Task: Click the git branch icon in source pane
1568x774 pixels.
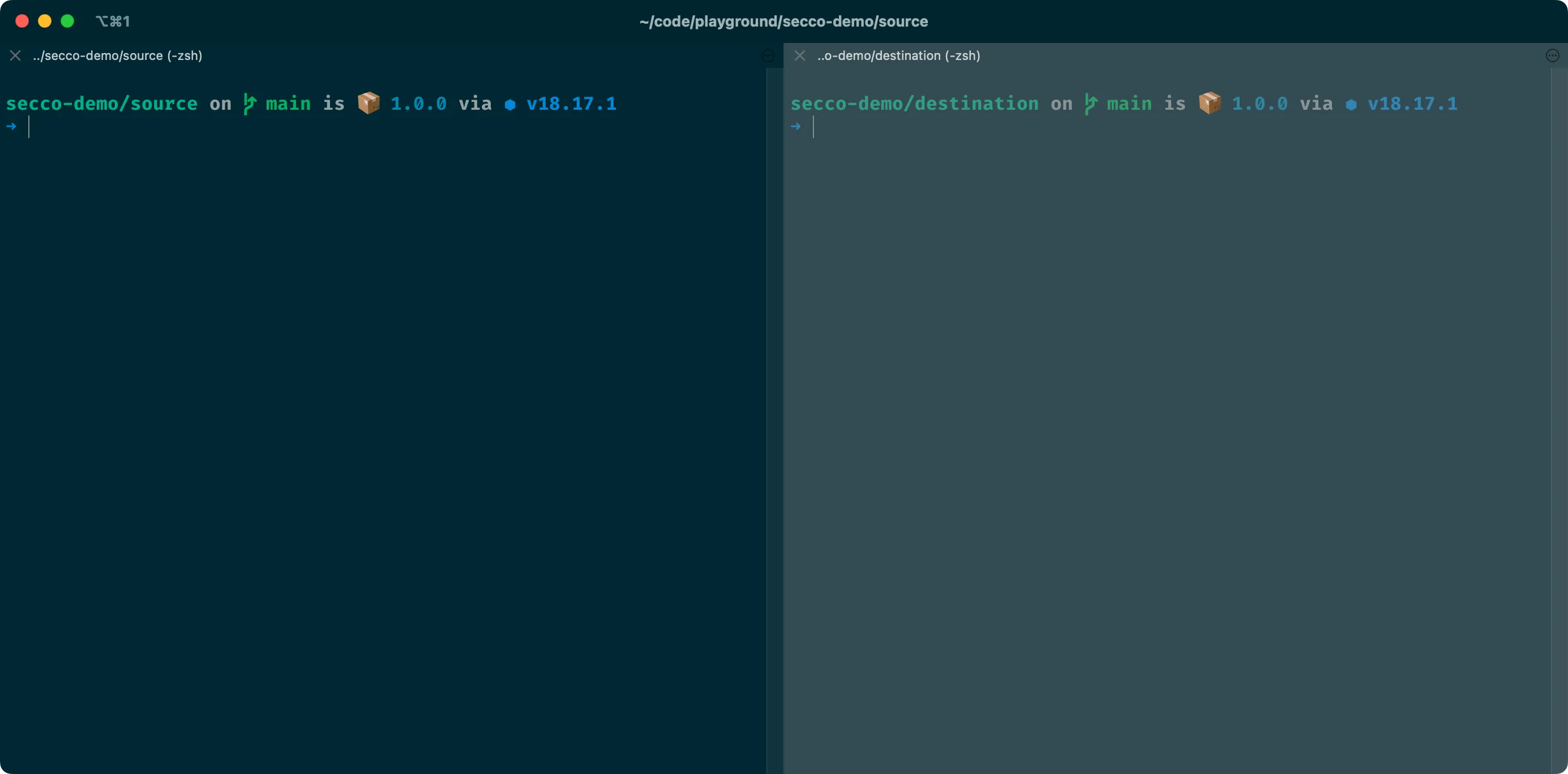Action: coord(249,104)
